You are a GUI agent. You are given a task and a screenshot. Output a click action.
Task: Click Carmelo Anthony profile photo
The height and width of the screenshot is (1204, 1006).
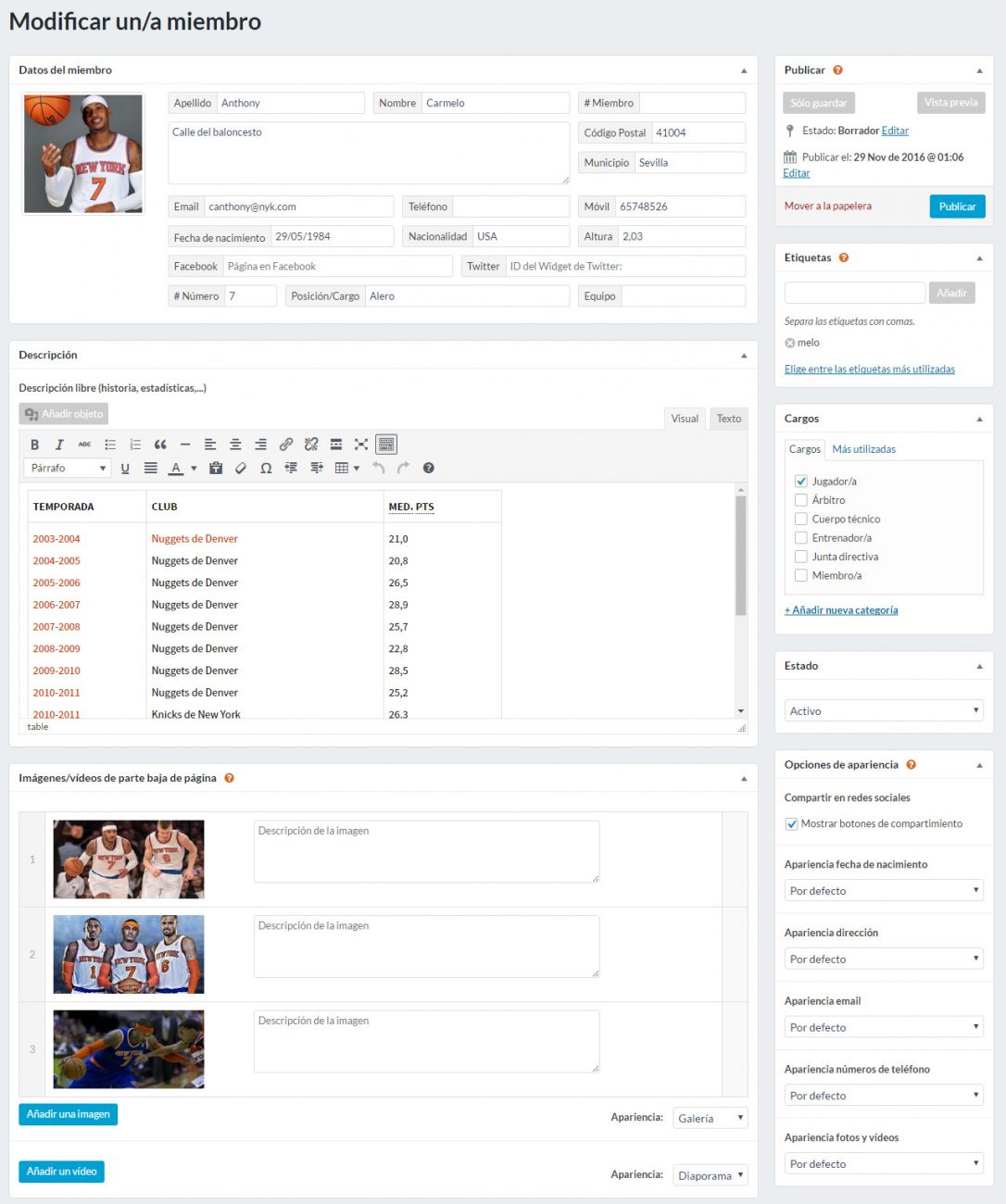83,154
